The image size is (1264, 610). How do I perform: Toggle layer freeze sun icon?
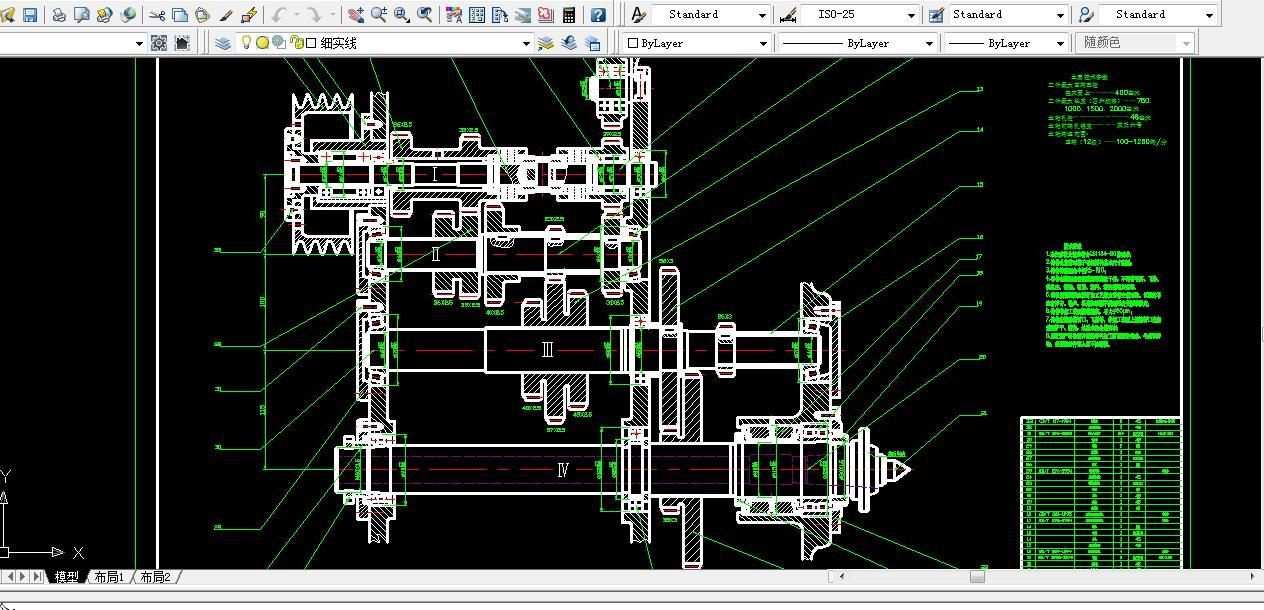pos(262,43)
